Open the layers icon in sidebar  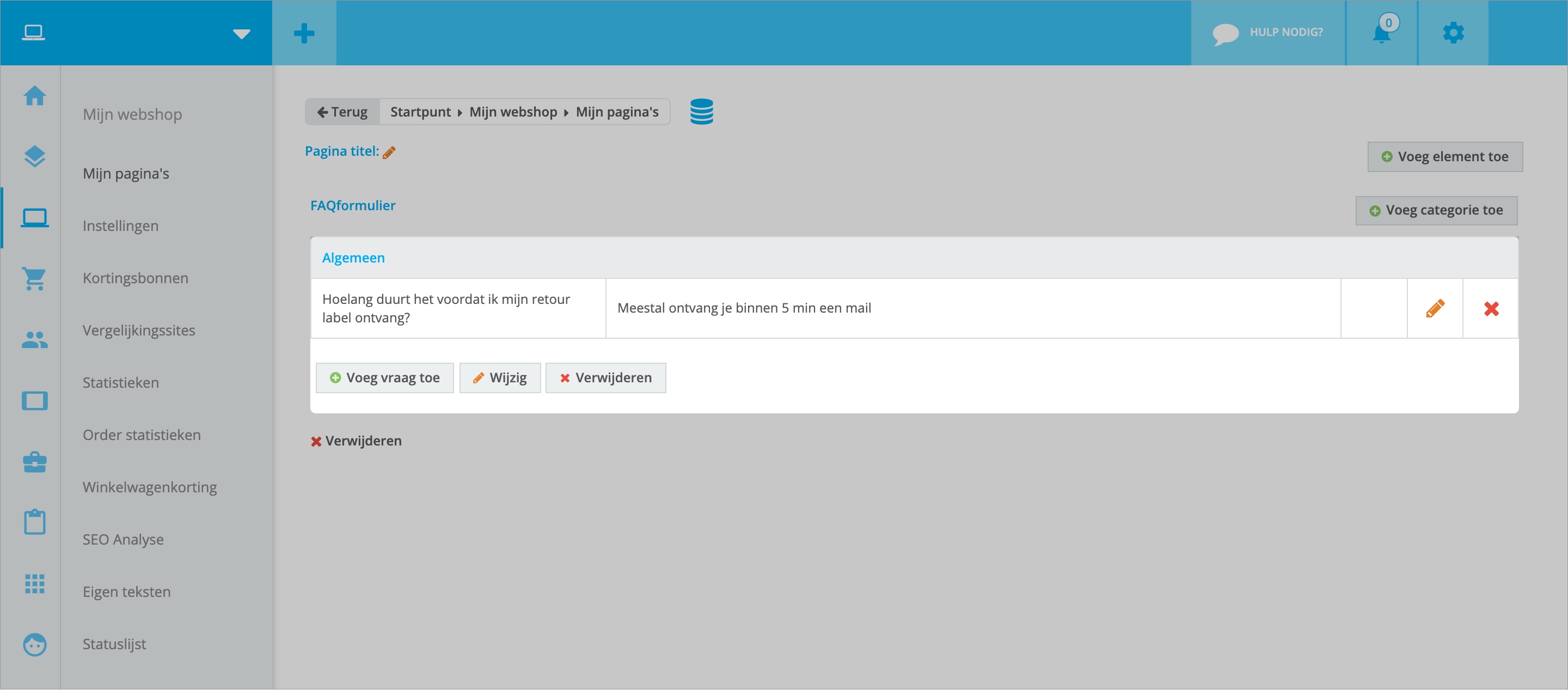coord(35,156)
